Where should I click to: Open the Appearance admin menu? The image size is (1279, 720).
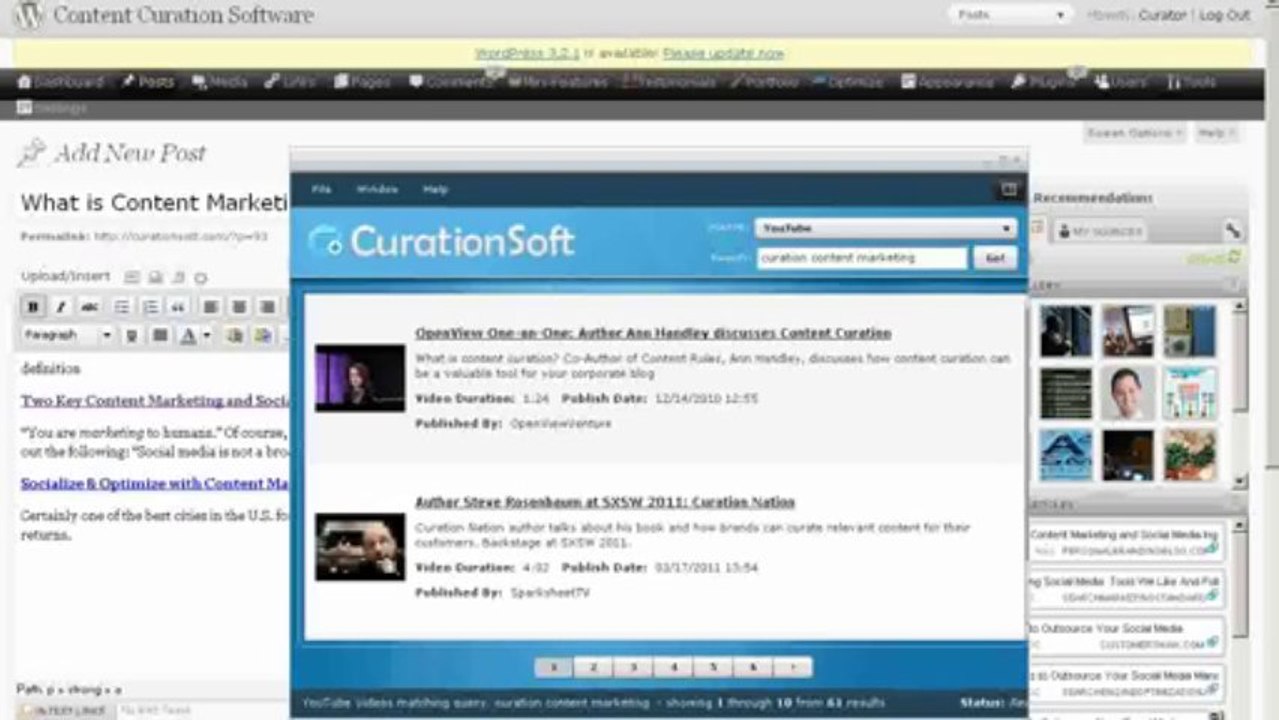[947, 82]
